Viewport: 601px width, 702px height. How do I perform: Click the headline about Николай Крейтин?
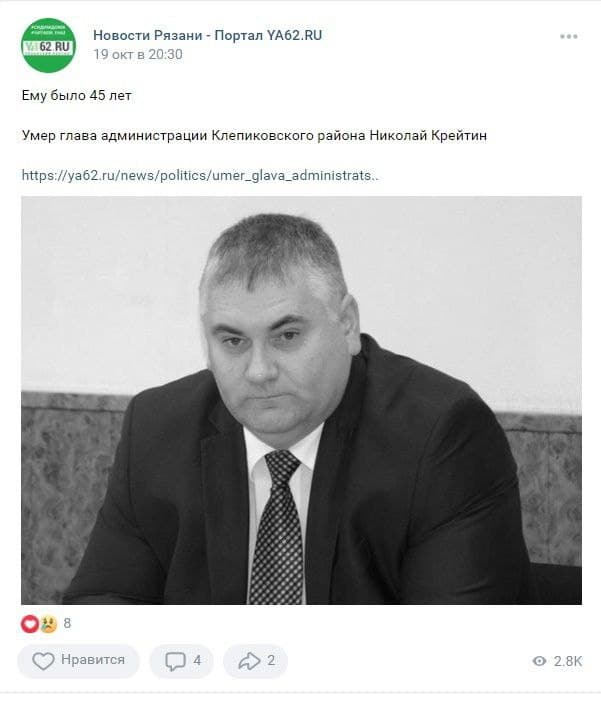pos(254,135)
